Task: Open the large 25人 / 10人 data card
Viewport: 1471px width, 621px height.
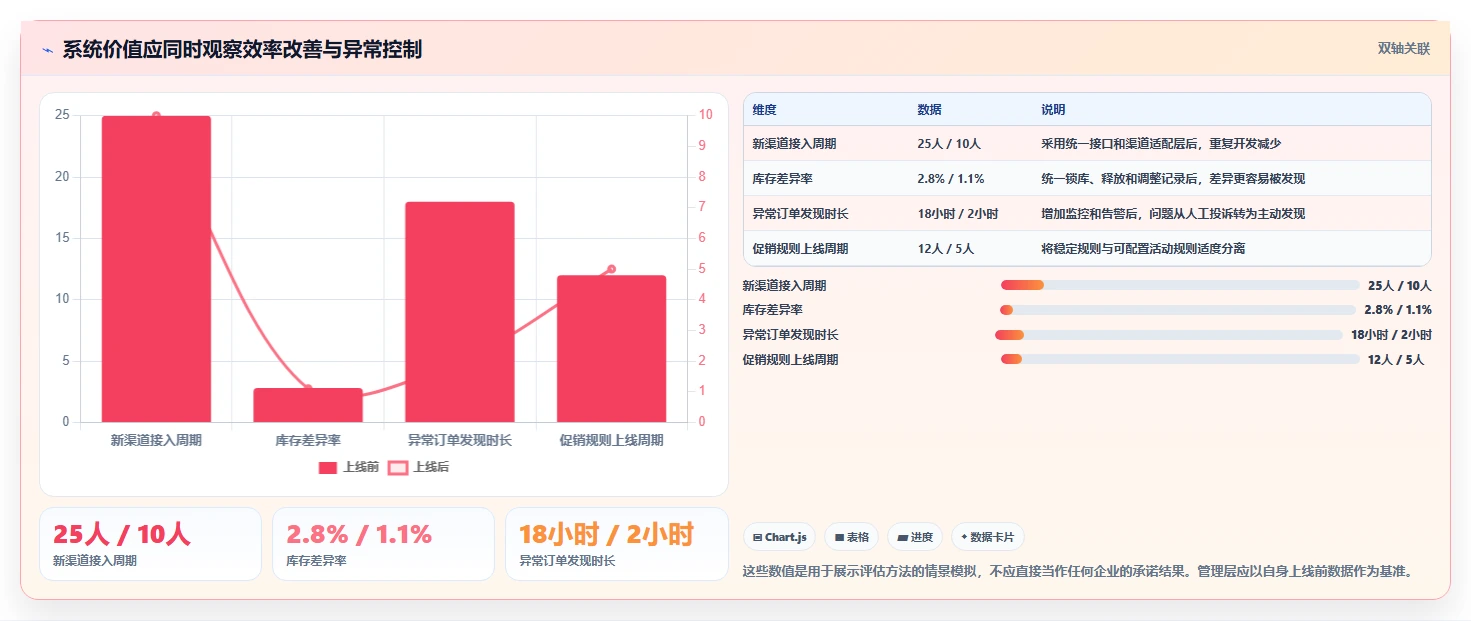Action: point(150,544)
